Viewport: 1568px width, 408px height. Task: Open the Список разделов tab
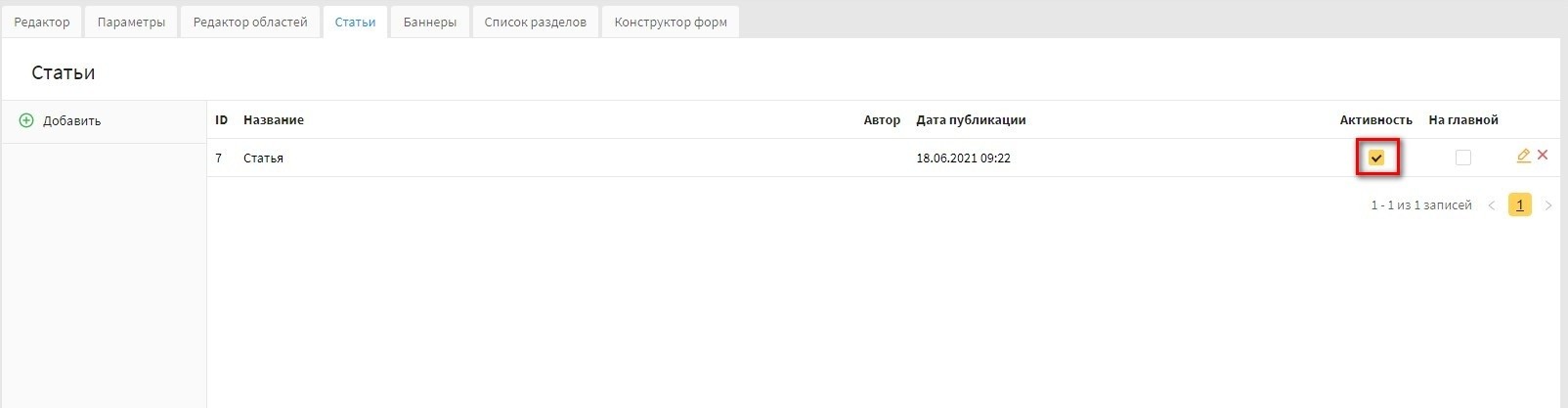[535, 23]
